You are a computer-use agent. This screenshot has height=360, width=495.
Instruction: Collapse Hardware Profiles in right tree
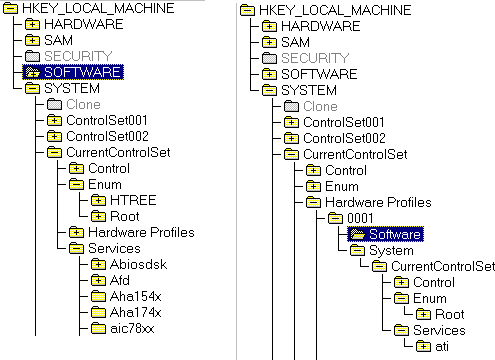(x=313, y=202)
